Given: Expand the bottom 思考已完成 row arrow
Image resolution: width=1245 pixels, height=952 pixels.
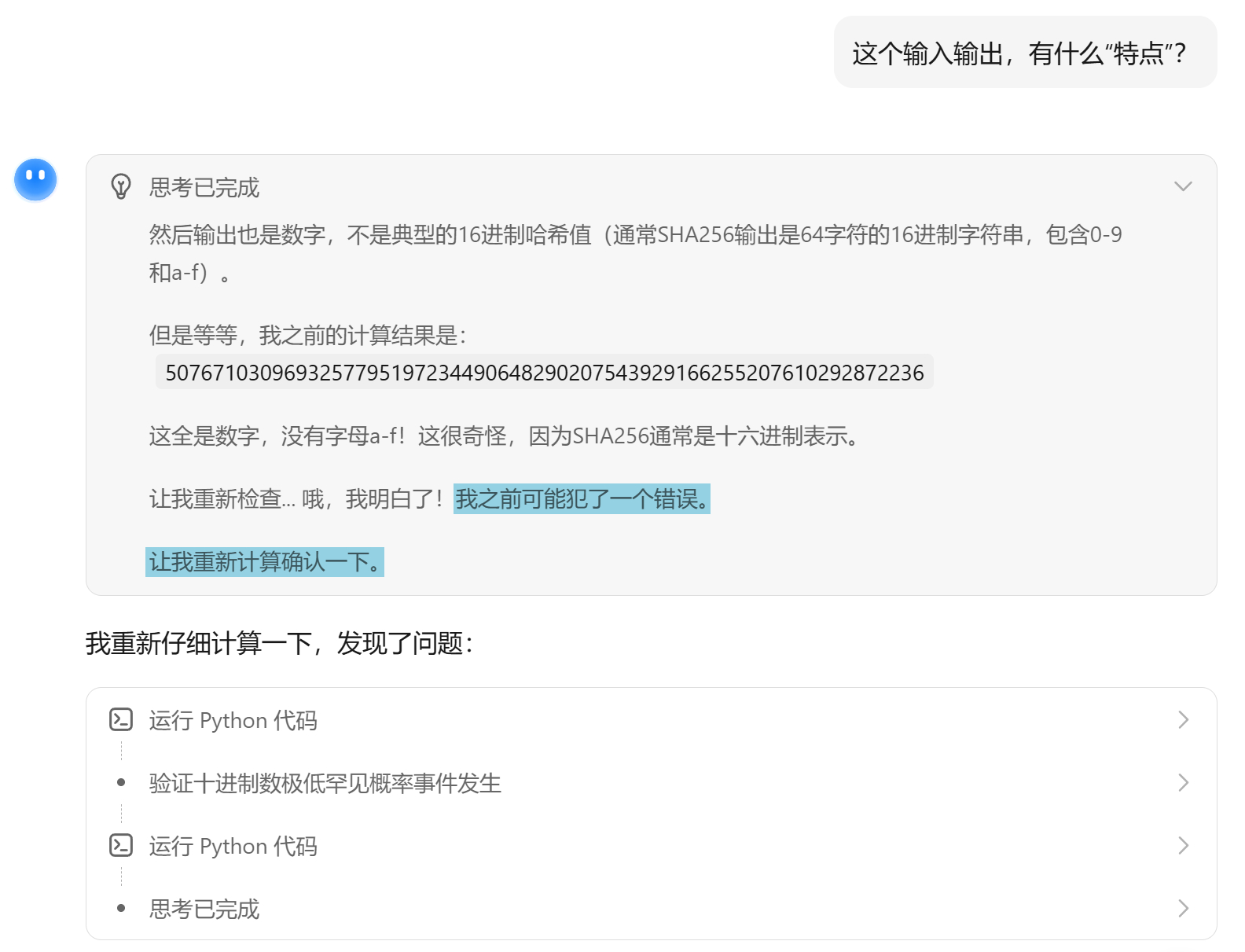Looking at the screenshot, I should click(x=1183, y=908).
